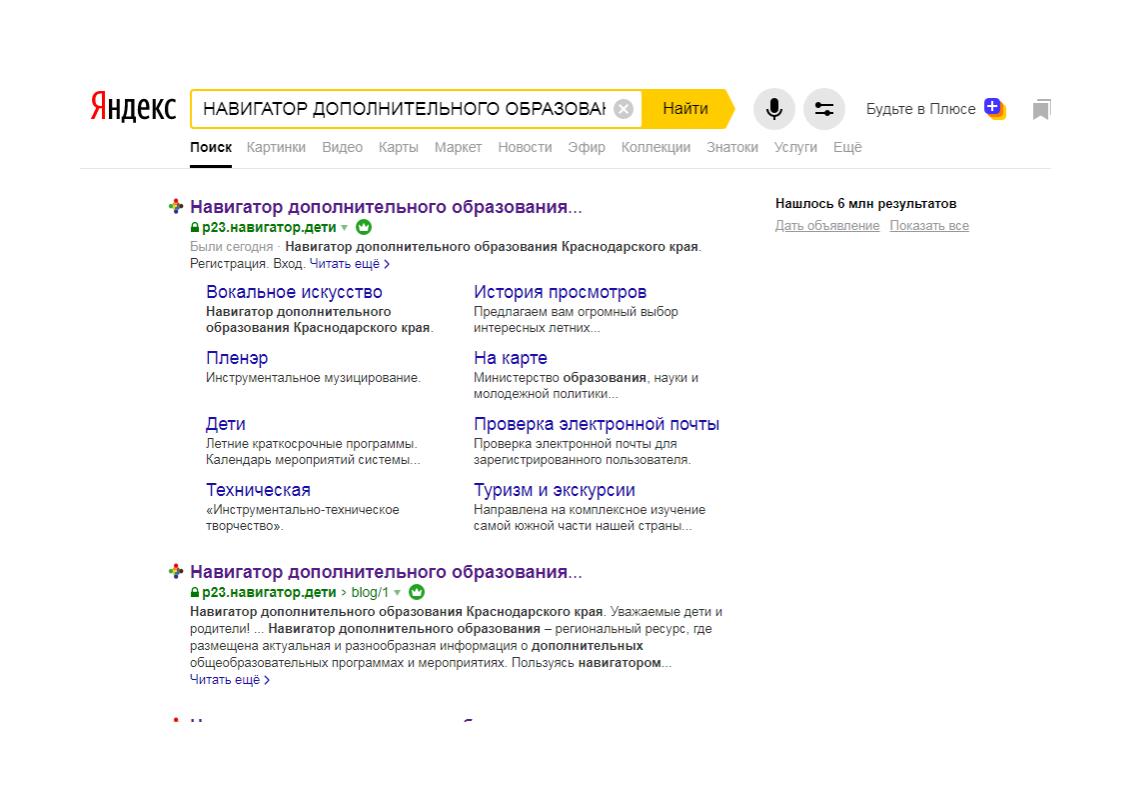Viewport: 1122px width, 793px height.
Task: Open first Навигатор дополнительного образования result title
Action: [x=386, y=207]
